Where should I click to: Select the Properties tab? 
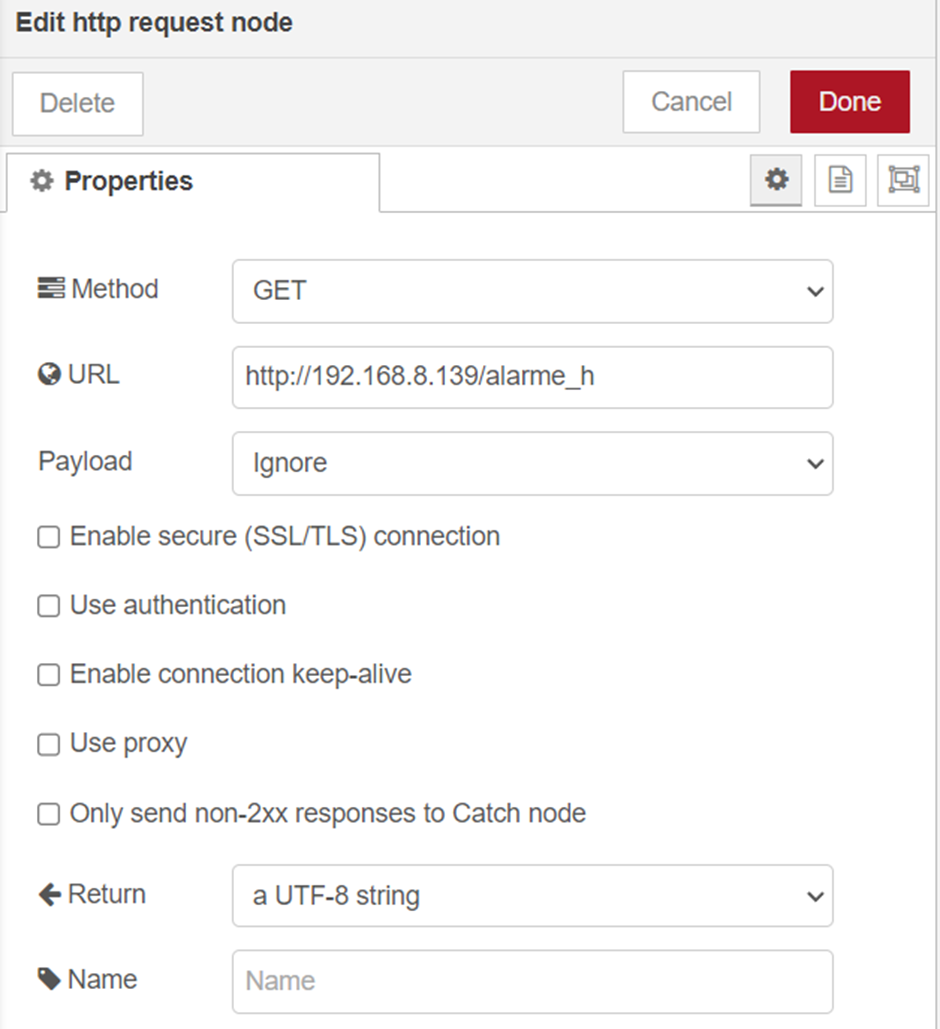pos(193,182)
